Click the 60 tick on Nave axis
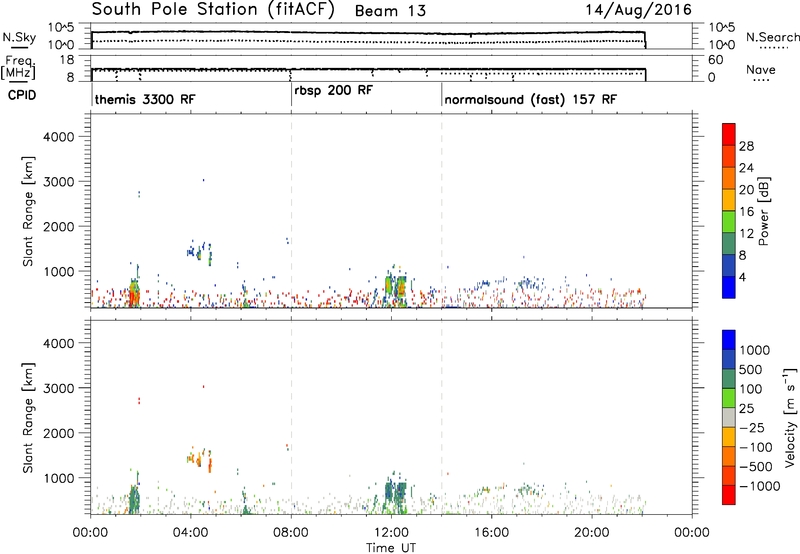 click(x=716, y=60)
